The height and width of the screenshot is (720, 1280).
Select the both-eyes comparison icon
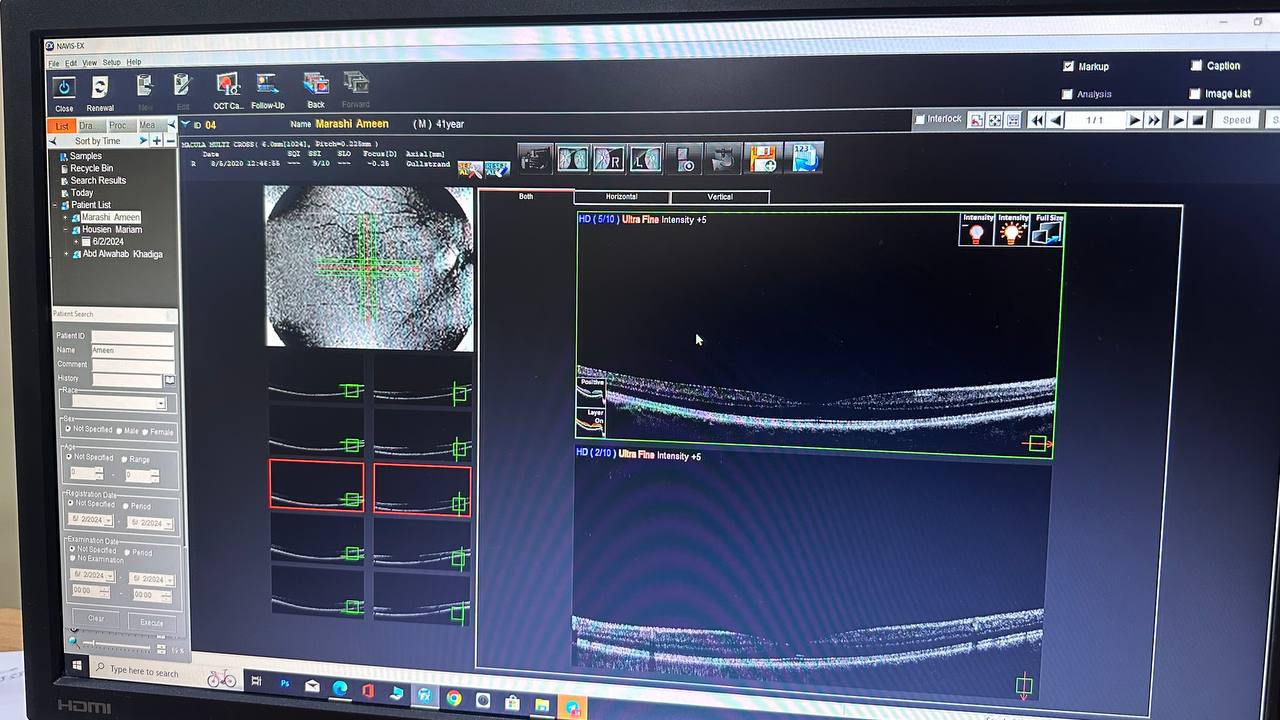pos(571,159)
